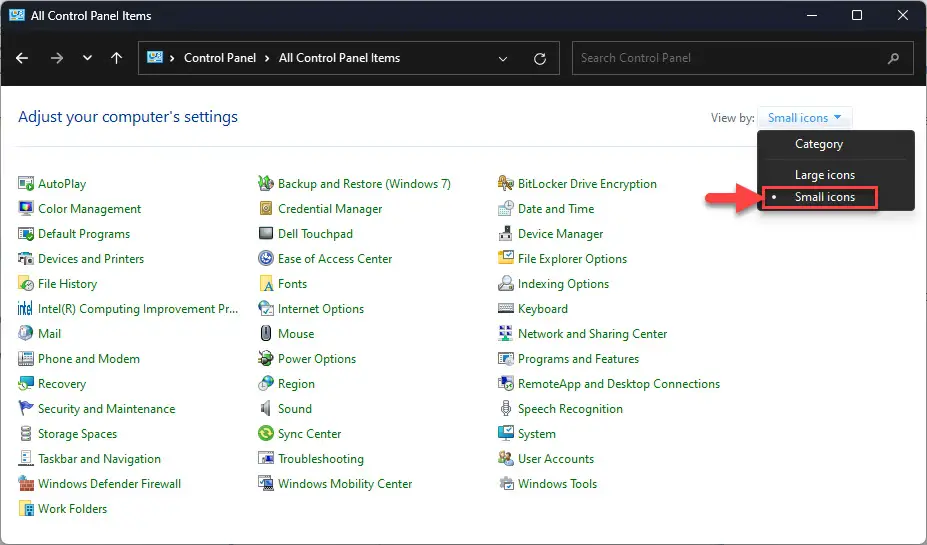Click the Power Options icon
The height and width of the screenshot is (545, 927).
266,358
